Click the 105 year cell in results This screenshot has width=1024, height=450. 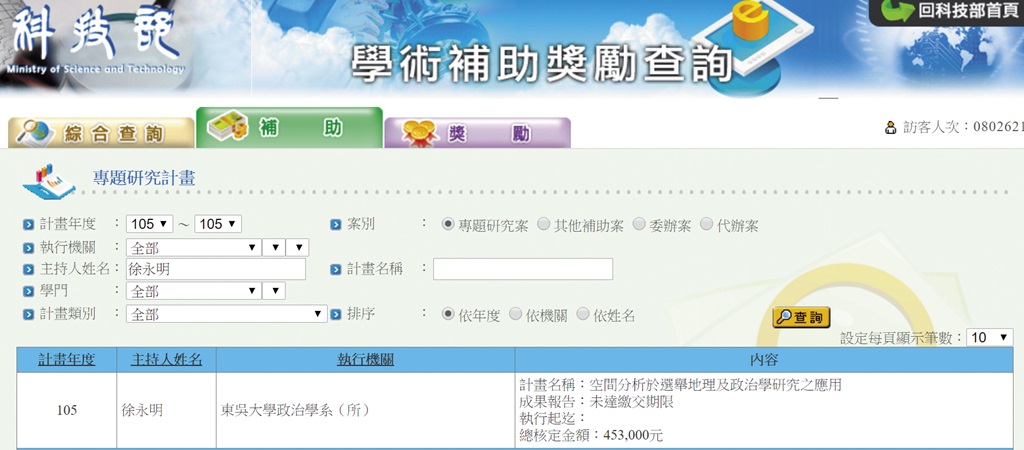(67, 410)
